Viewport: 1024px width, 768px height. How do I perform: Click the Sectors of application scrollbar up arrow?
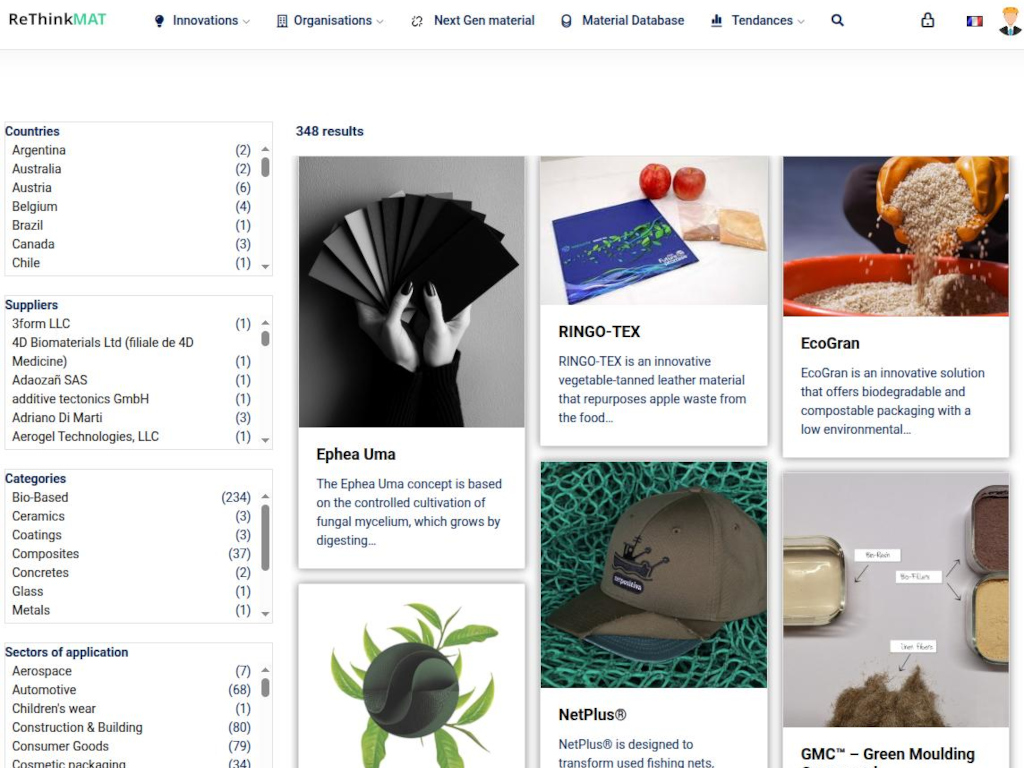265,670
